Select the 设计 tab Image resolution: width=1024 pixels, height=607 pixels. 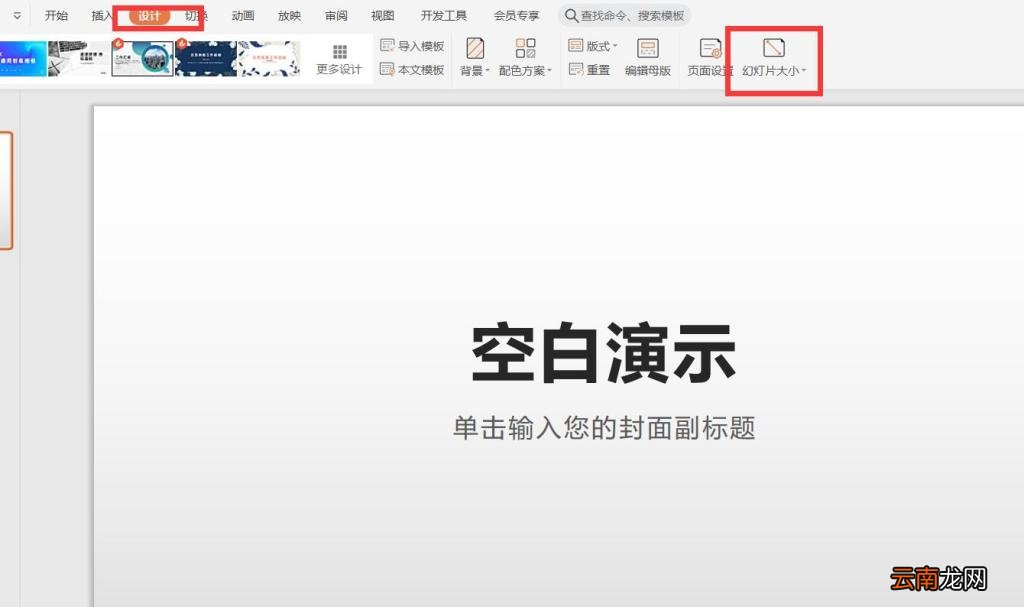(x=150, y=16)
